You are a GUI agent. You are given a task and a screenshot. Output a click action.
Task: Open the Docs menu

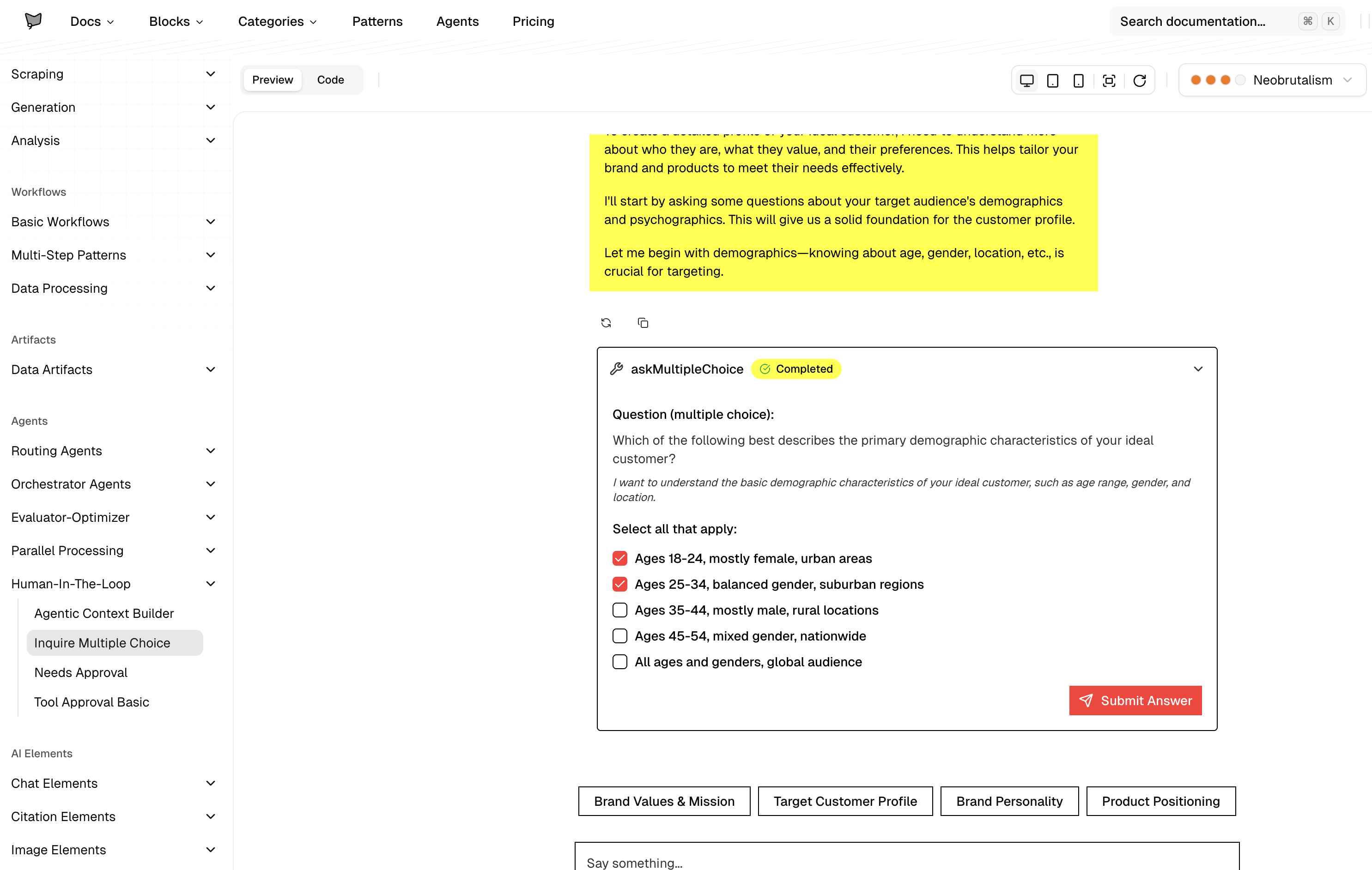click(x=92, y=21)
